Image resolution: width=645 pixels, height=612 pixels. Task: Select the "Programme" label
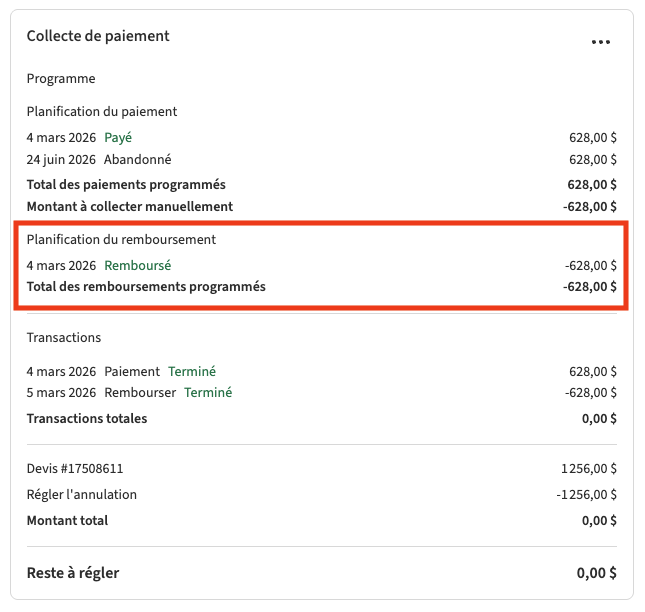[61, 78]
